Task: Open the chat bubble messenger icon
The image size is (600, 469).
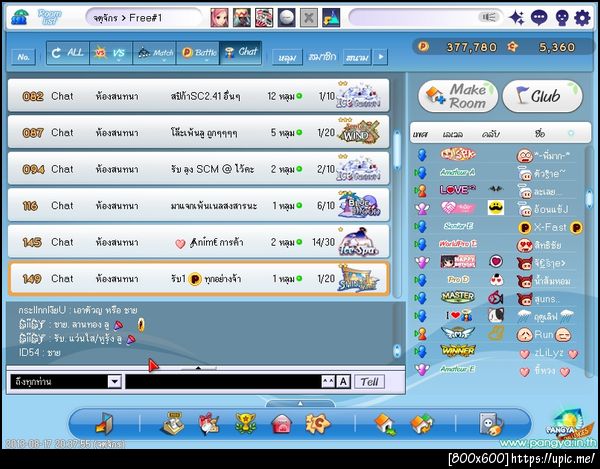Action: (539, 18)
